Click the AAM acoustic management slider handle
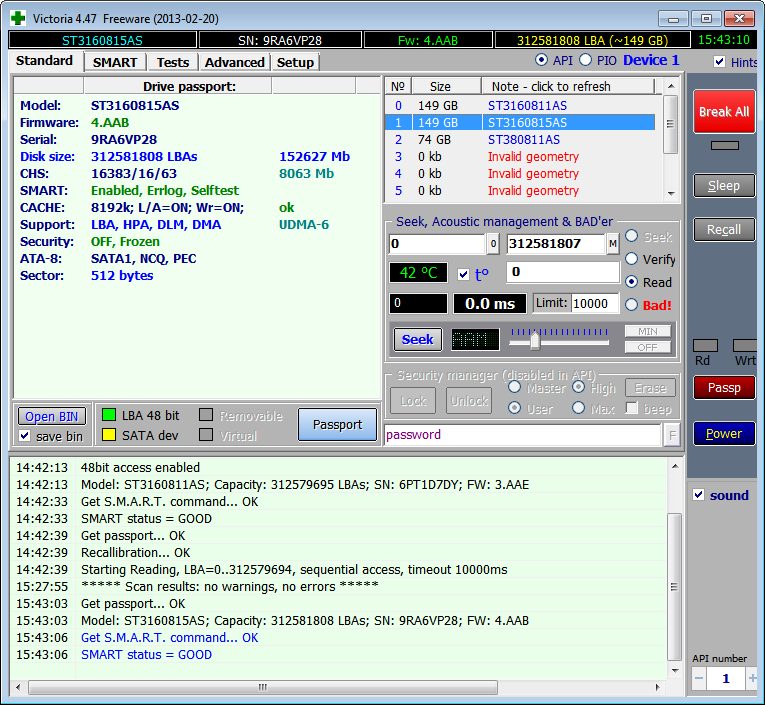 click(535, 340)
